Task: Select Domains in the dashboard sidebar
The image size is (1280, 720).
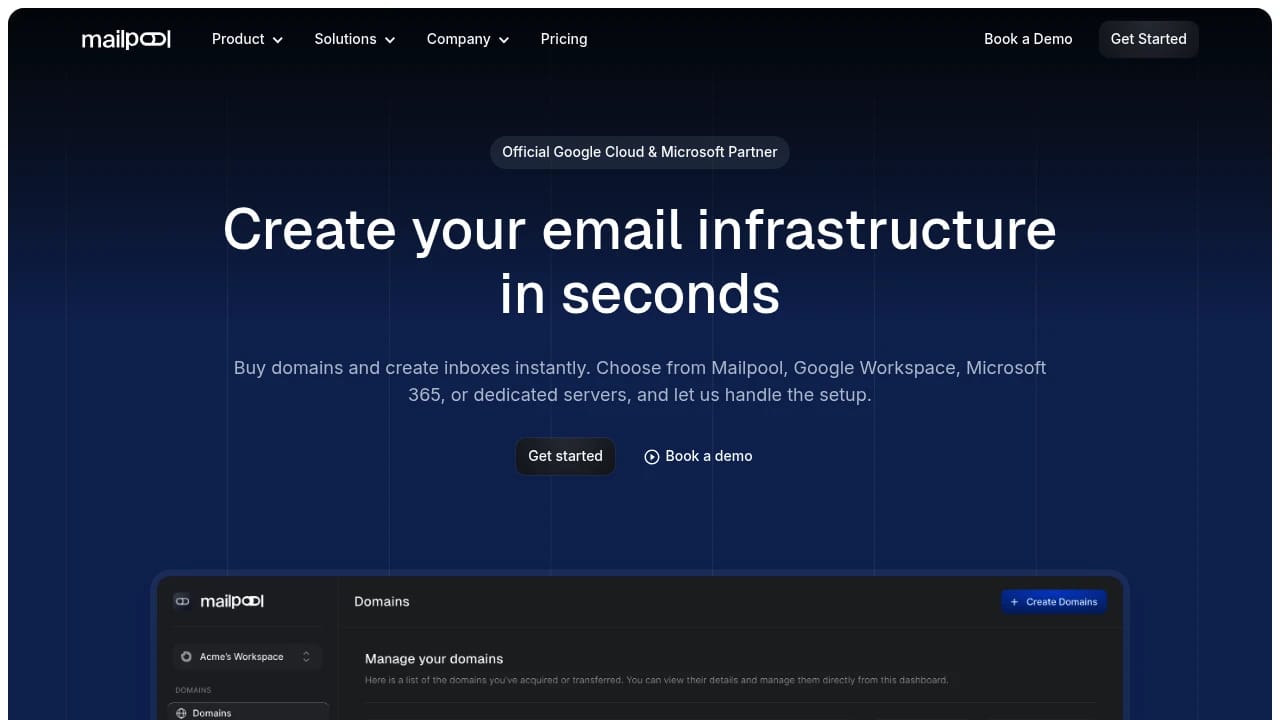Action: coord(248,712)
